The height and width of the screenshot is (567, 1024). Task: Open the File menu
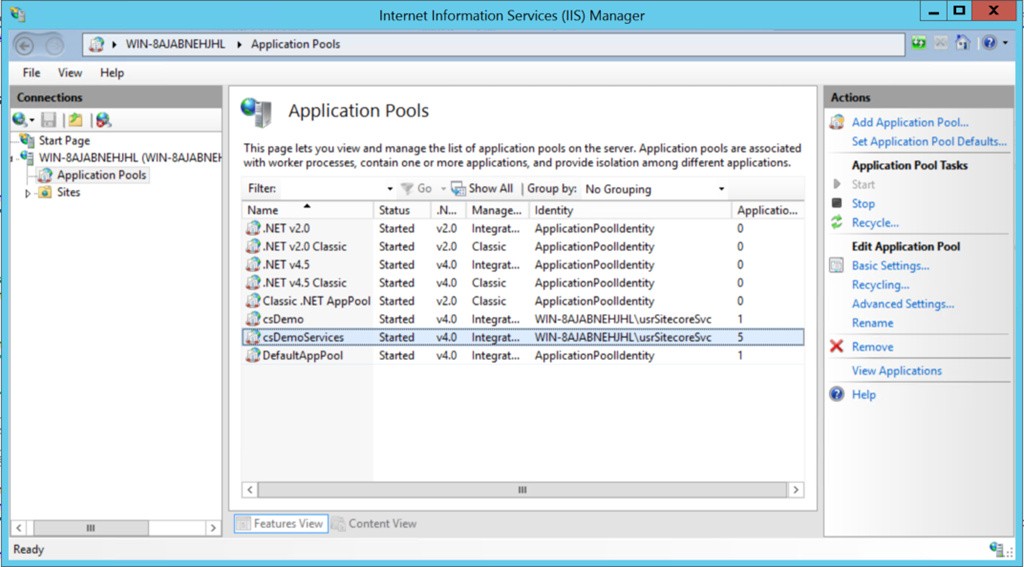tap(32, 73)
